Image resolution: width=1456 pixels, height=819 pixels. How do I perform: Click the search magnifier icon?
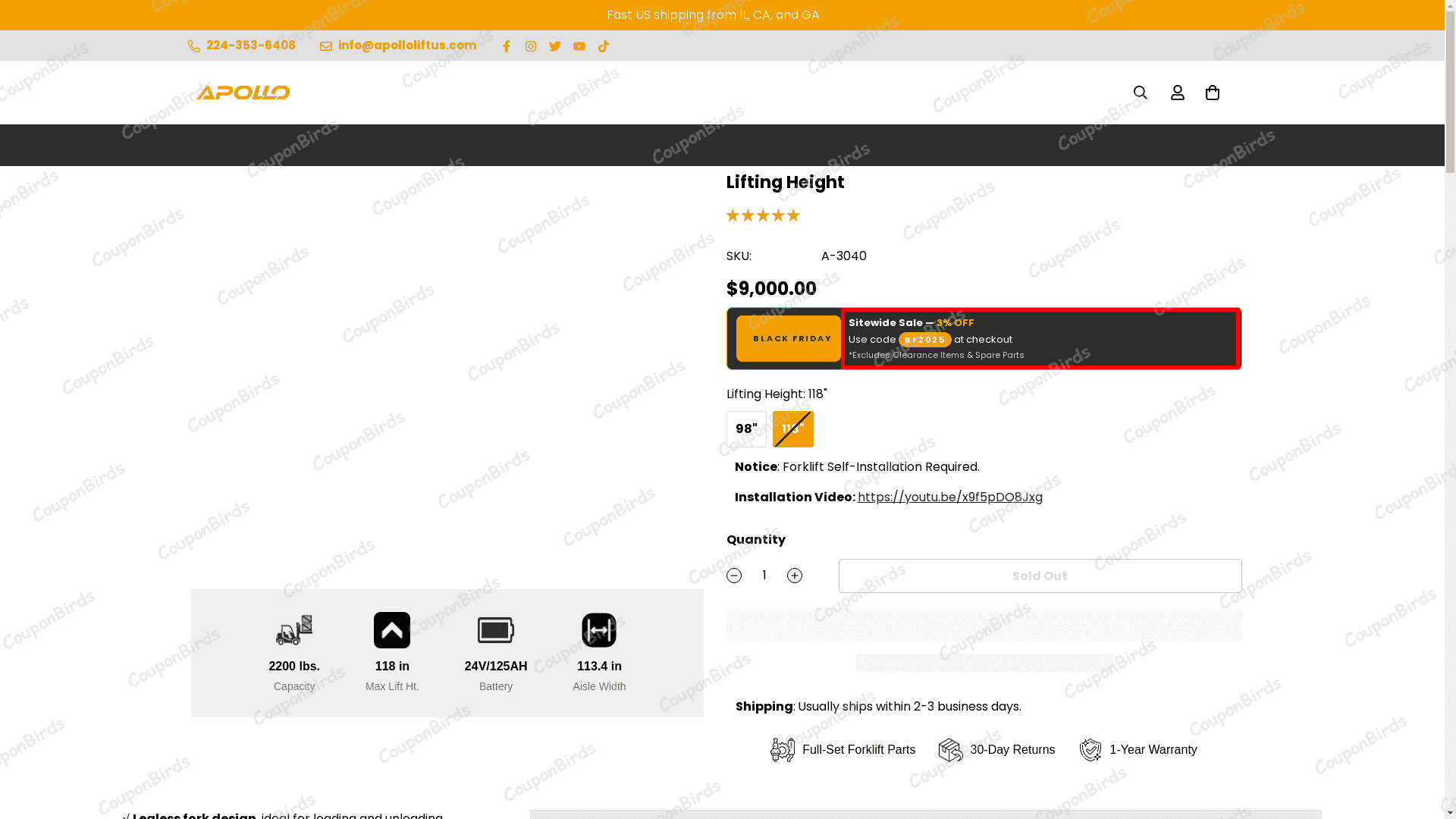pos(1141,93)
